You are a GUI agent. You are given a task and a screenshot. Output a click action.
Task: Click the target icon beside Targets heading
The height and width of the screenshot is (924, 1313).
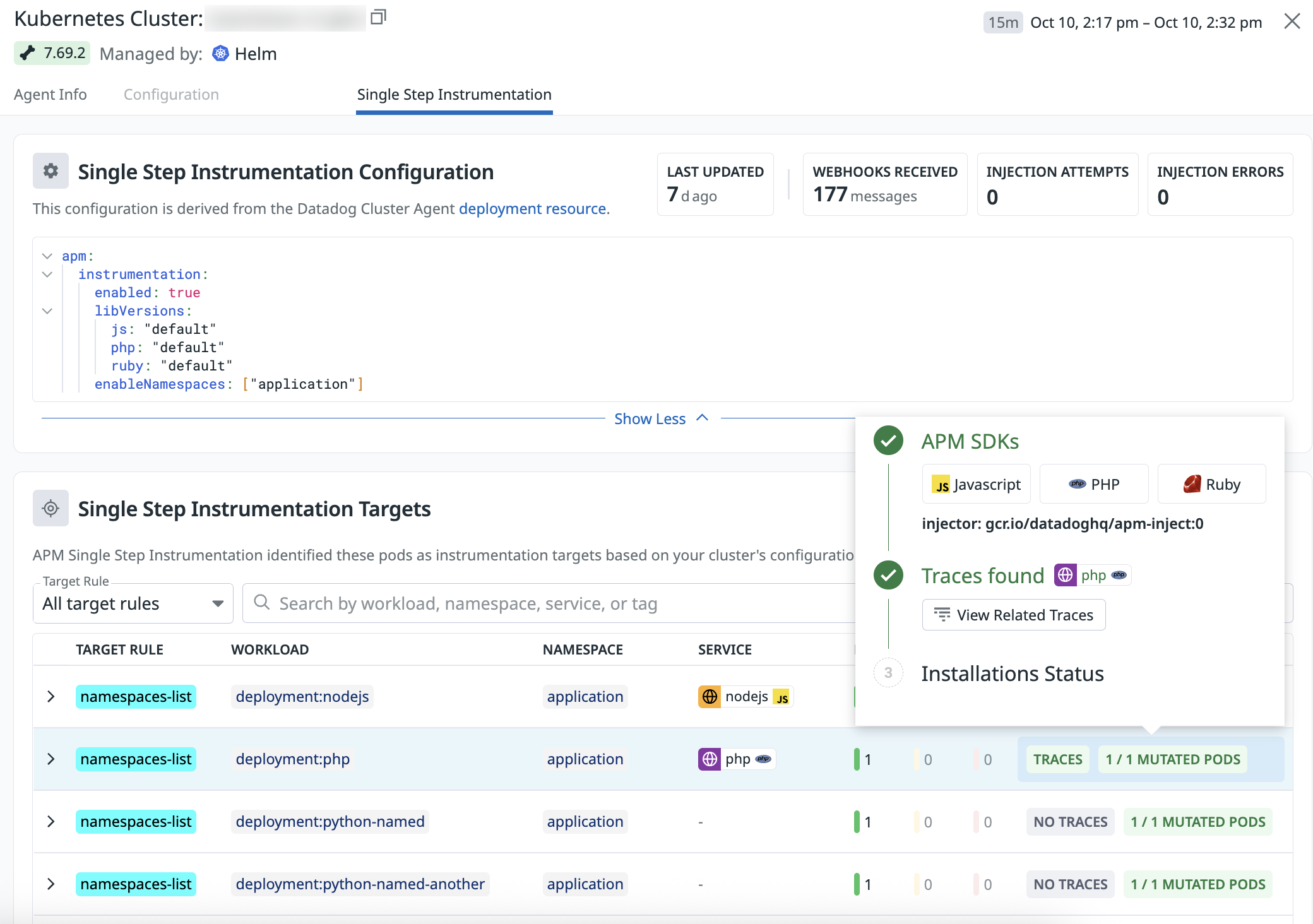pyautogui.click(x=50, y=508)
